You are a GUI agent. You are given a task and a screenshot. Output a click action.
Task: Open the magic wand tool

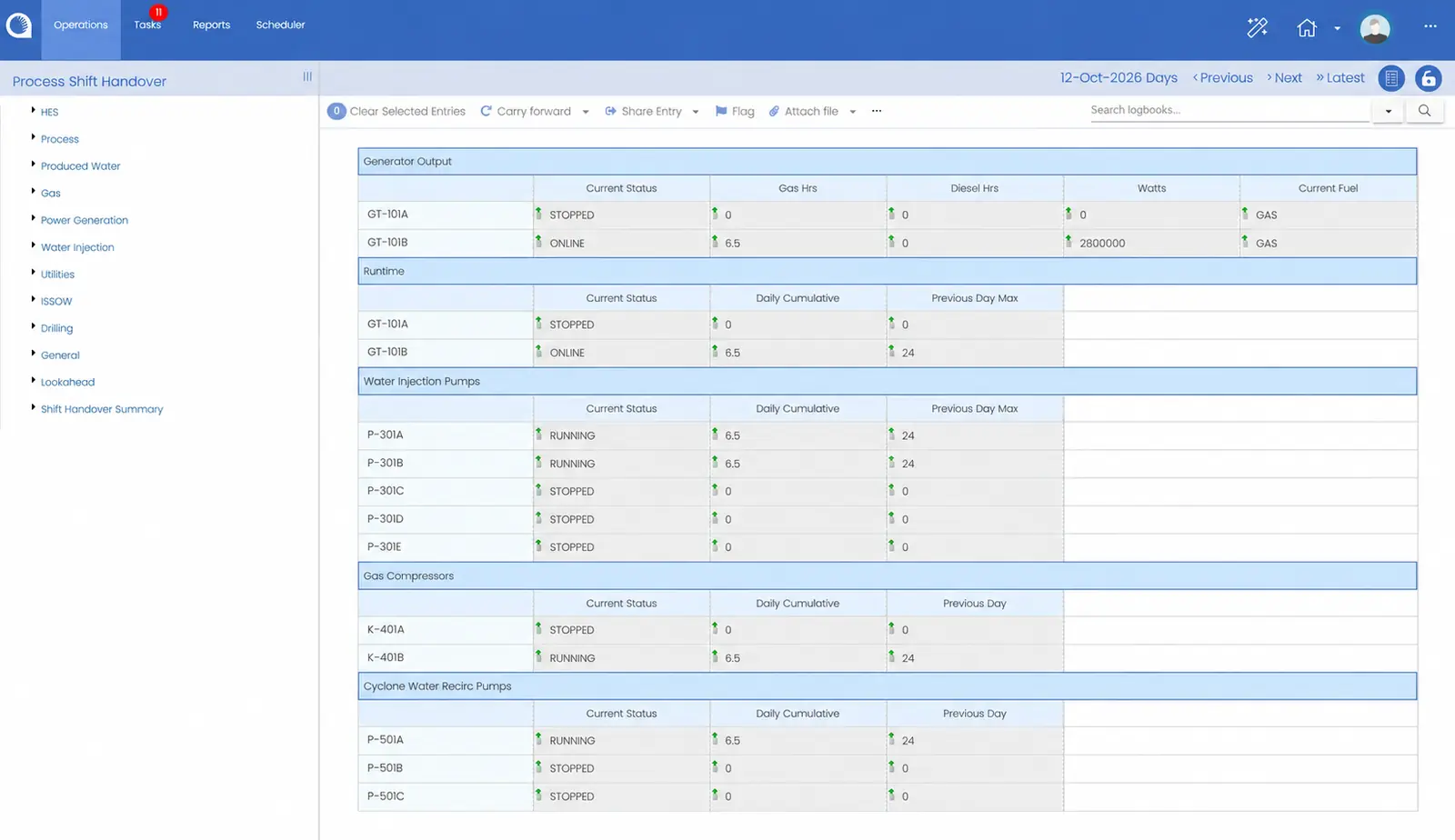point(1258,28)
